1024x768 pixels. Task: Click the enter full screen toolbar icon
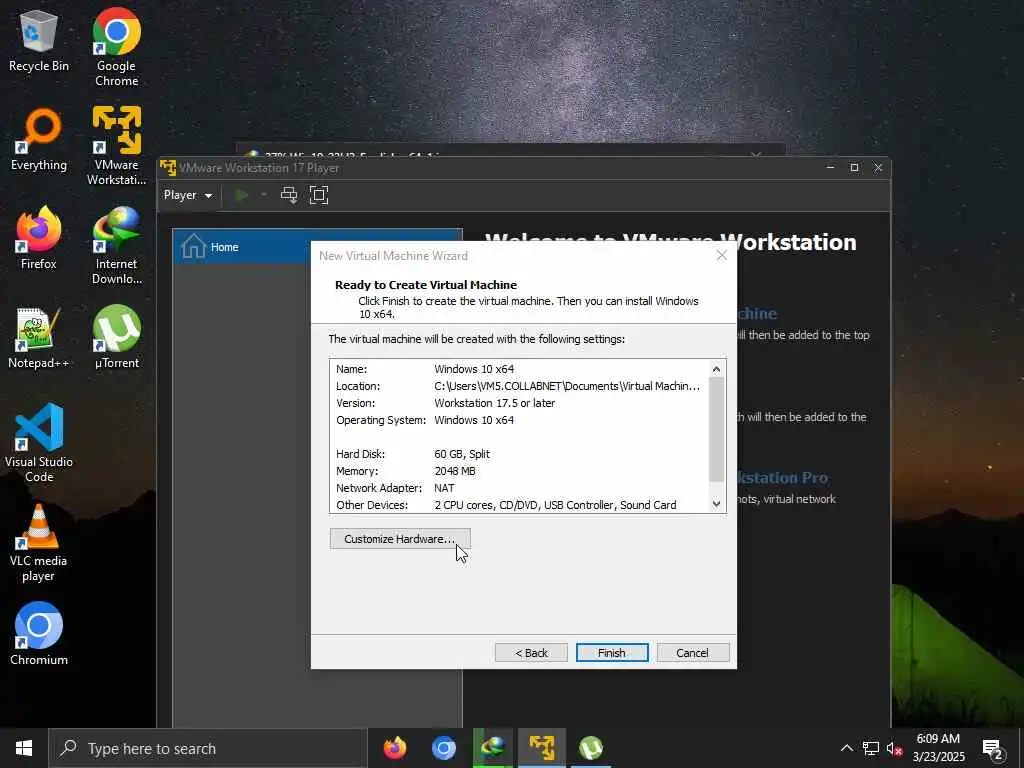tap(319, 195)
